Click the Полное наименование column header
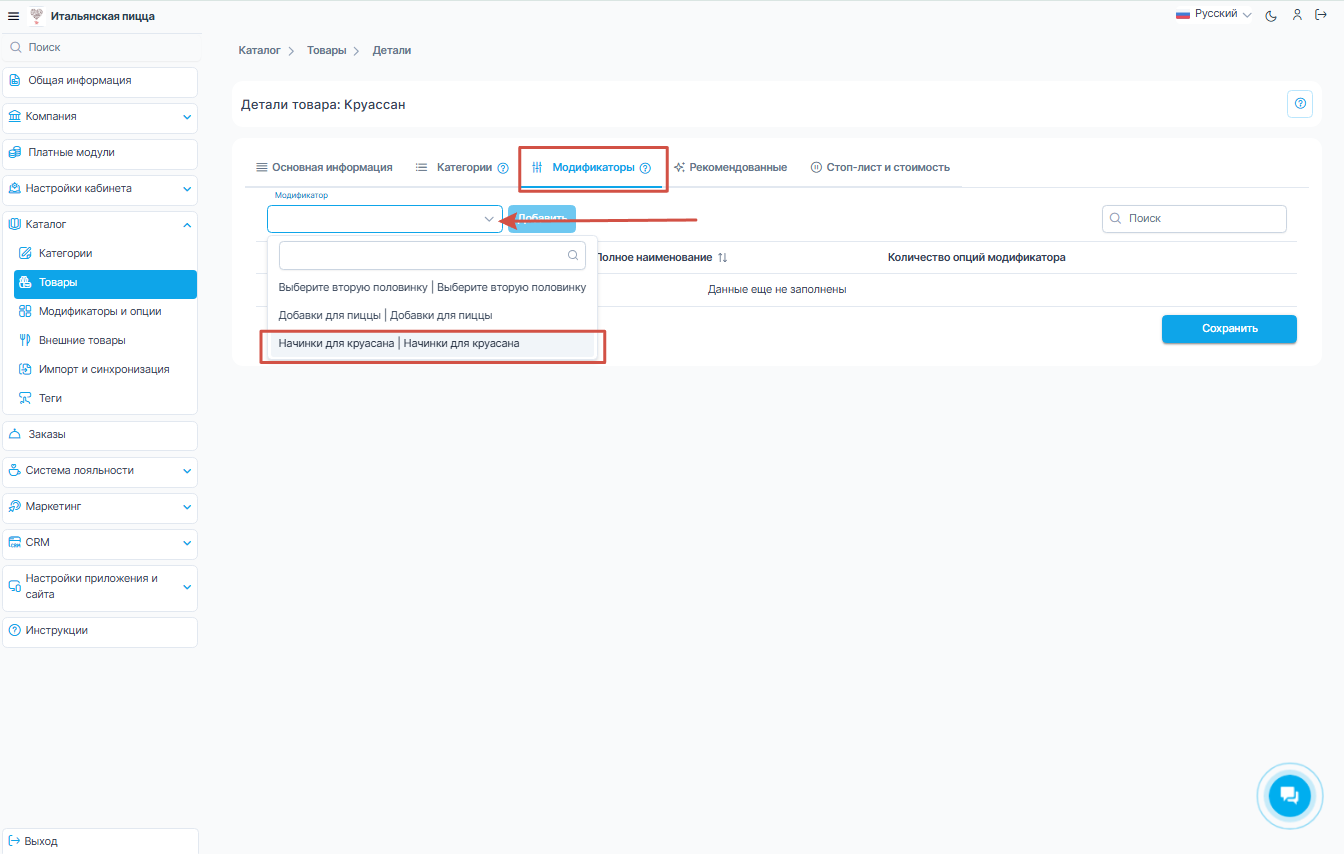The height and width of the screenshot is (854, 1344). point(654,257)
